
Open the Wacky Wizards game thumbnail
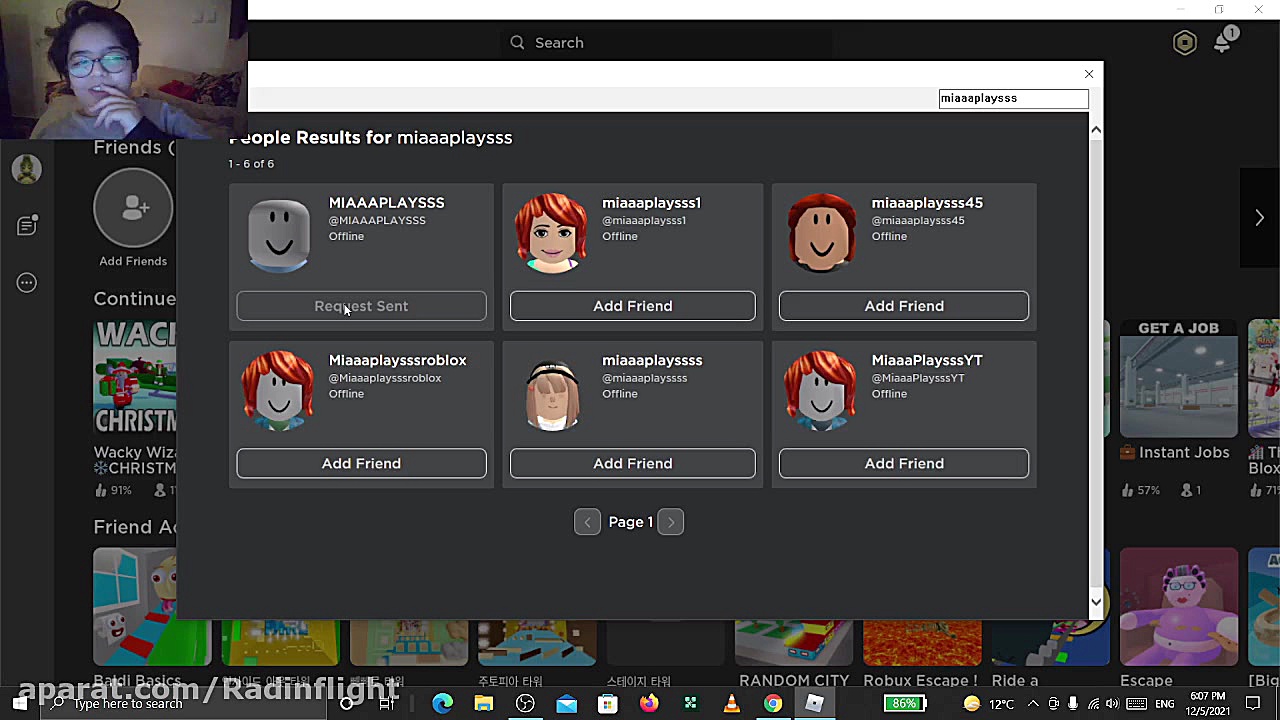coord(135,379)
